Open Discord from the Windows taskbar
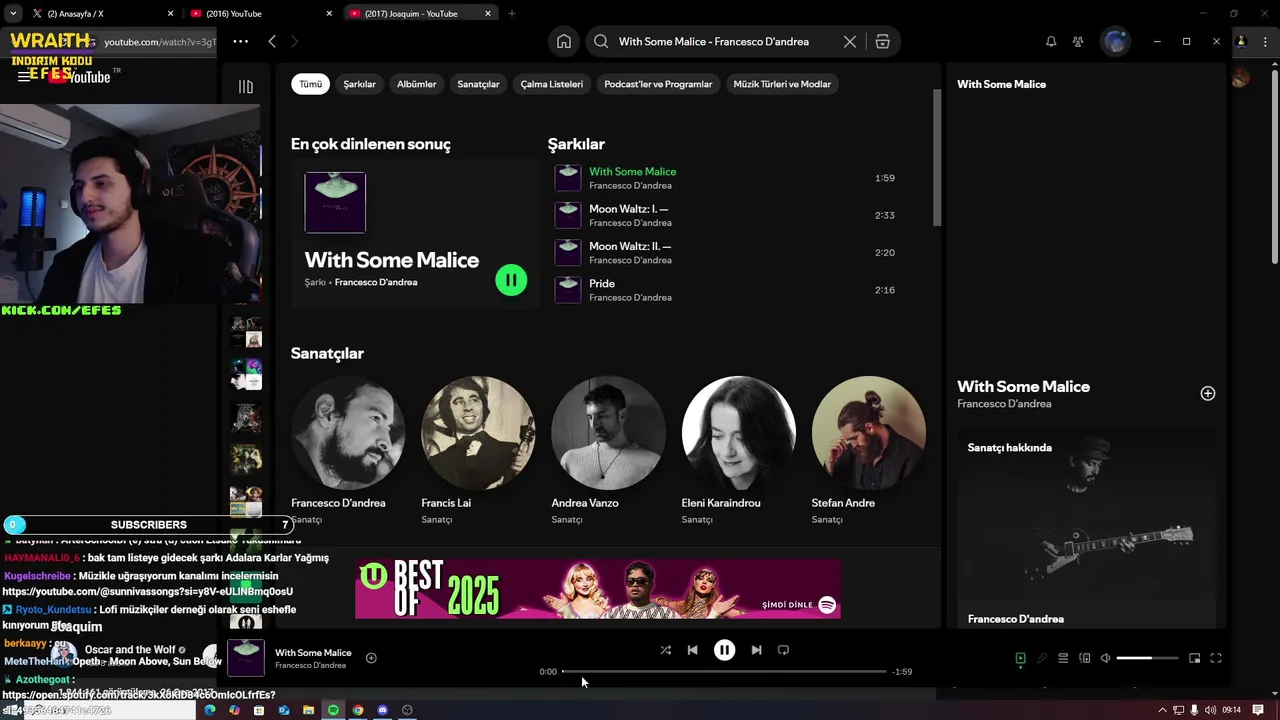The height and width of the screenshot is (720, 1280). 382,710
